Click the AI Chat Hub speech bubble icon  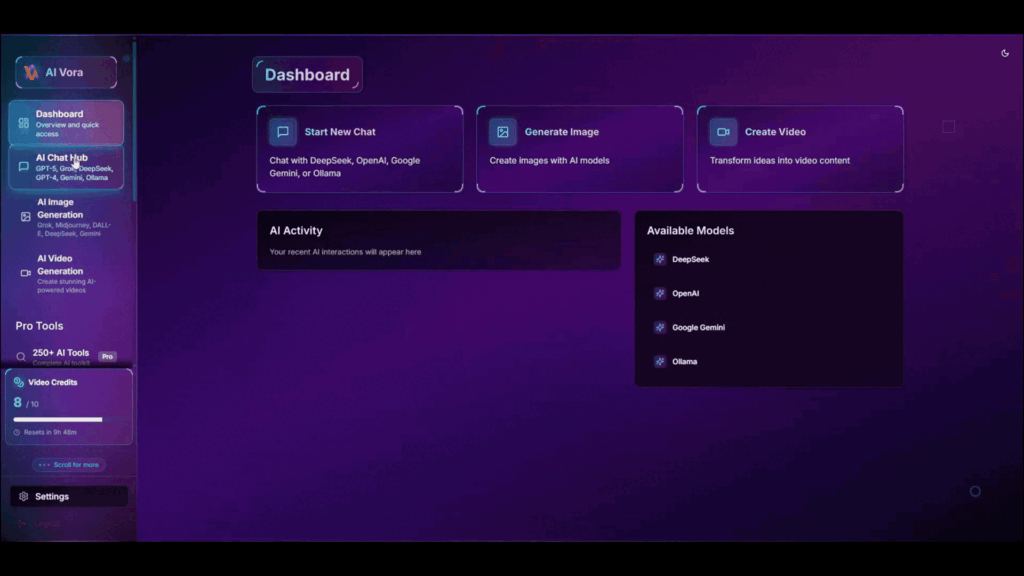[x=24, y=167]
